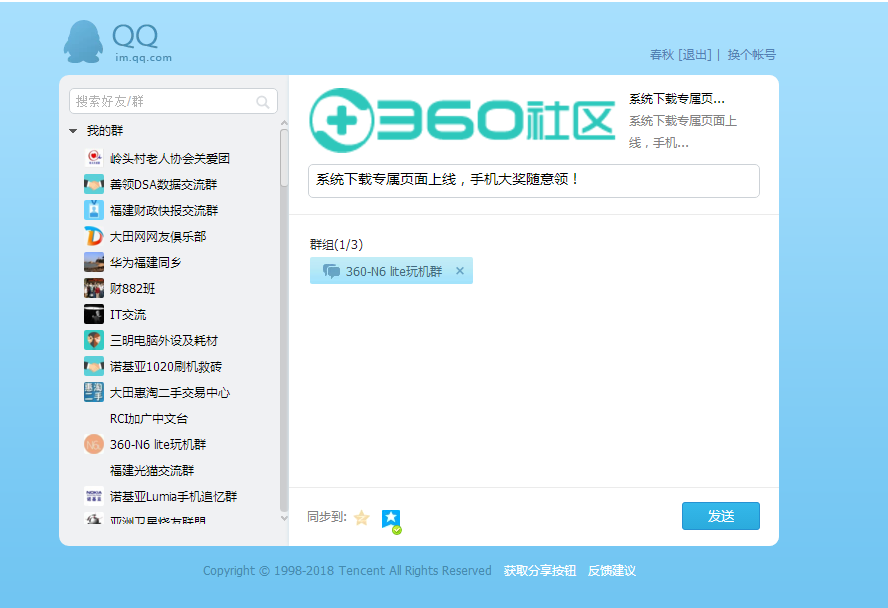Click the 360社区 share thumbnail image
Viewport: 888px width, 608px height.
[x=462, y=120]
